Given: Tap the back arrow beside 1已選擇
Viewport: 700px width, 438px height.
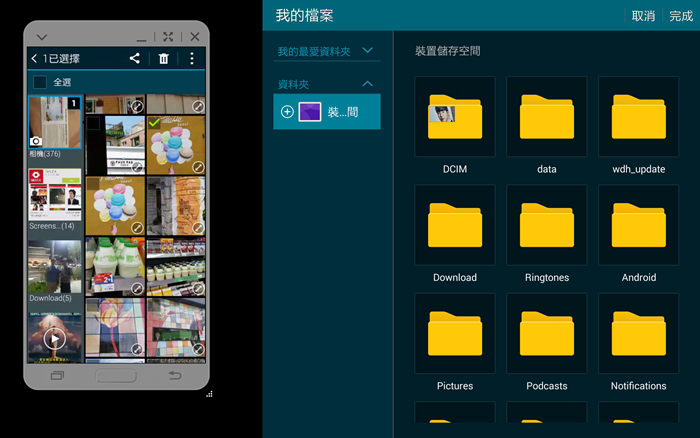Looking at the screenshot, I should pos(34,58).
